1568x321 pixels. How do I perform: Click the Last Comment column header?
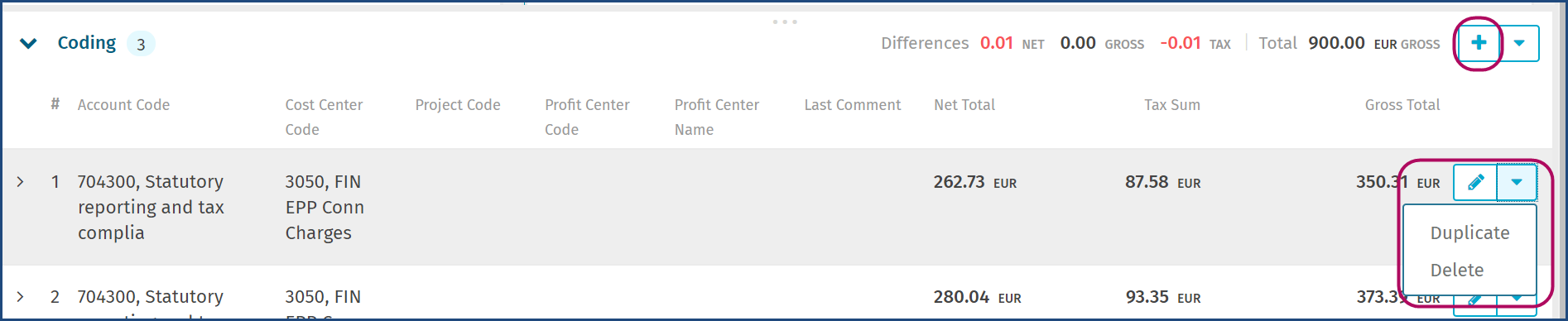852,105
